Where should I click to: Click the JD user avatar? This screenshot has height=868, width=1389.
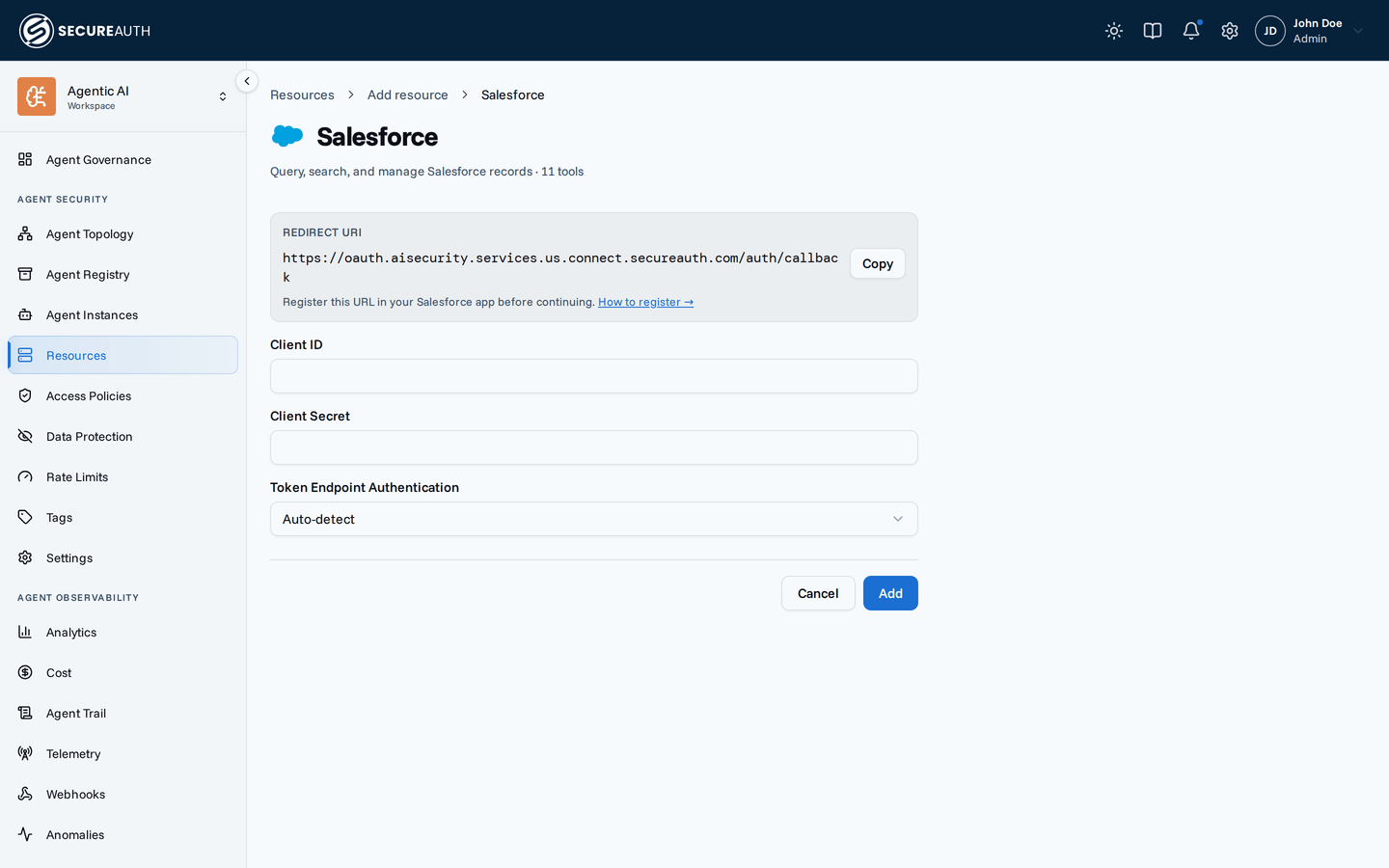click(1270, 31)
